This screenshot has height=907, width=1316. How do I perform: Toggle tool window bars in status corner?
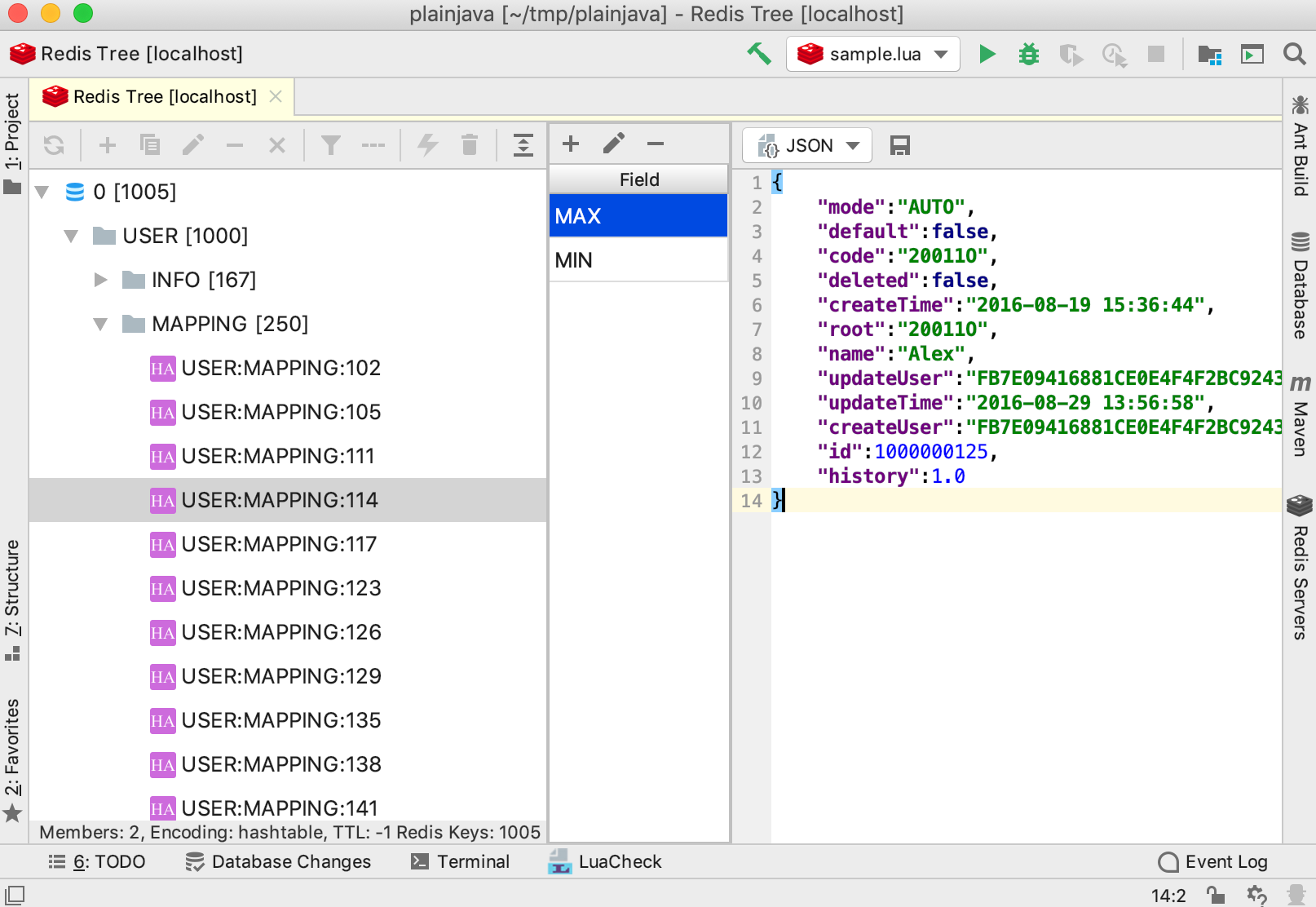[x=15, y=894]
